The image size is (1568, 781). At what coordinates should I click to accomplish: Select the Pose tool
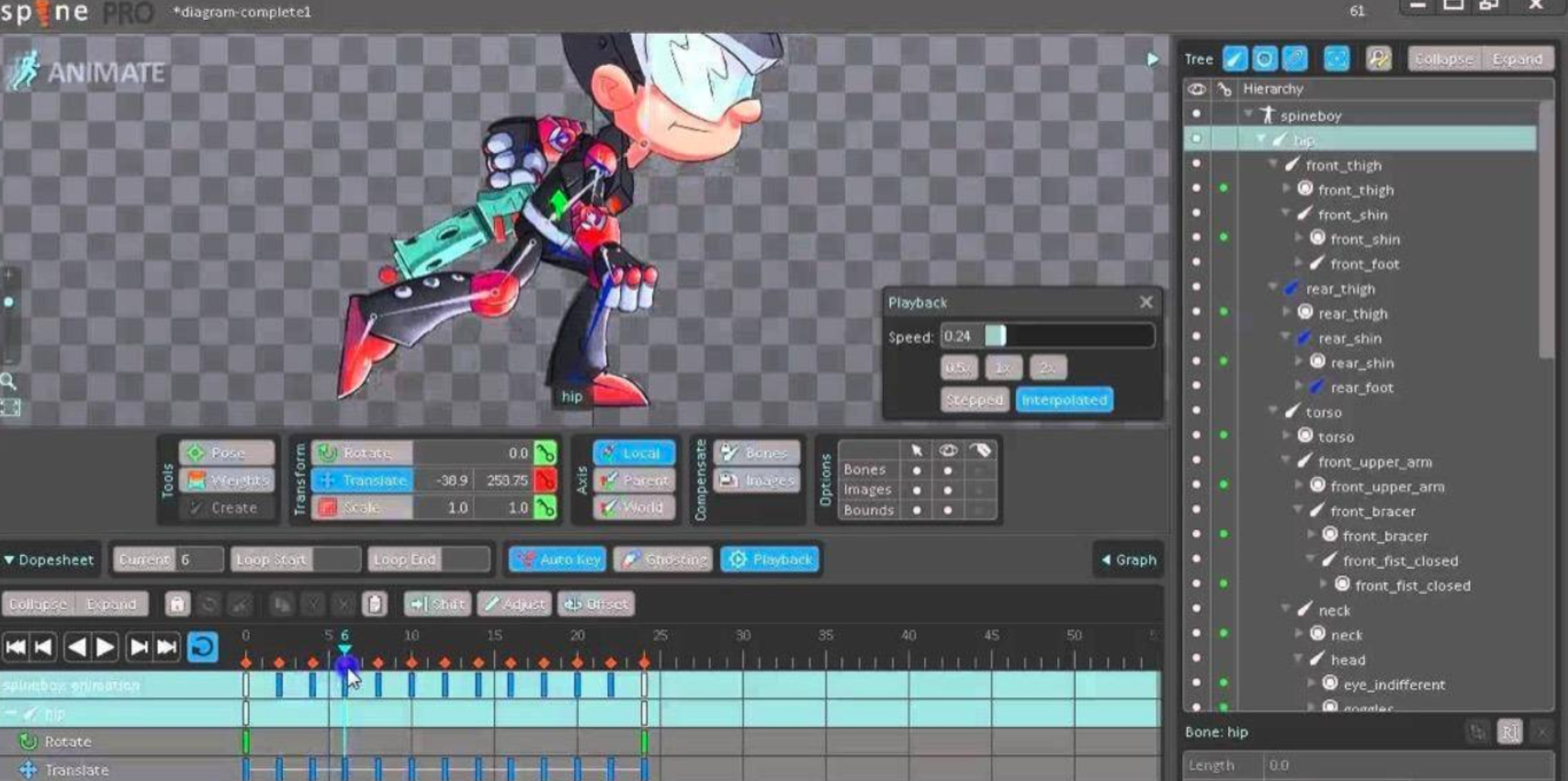point(227,453)
